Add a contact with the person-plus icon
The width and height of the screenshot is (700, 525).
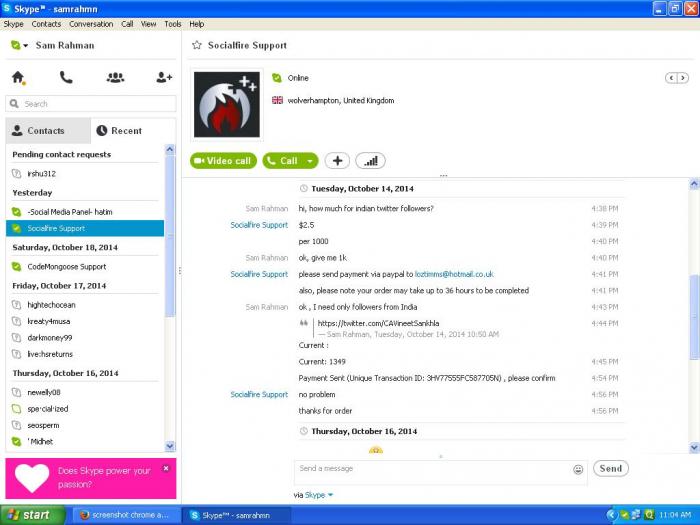point(164,78)
